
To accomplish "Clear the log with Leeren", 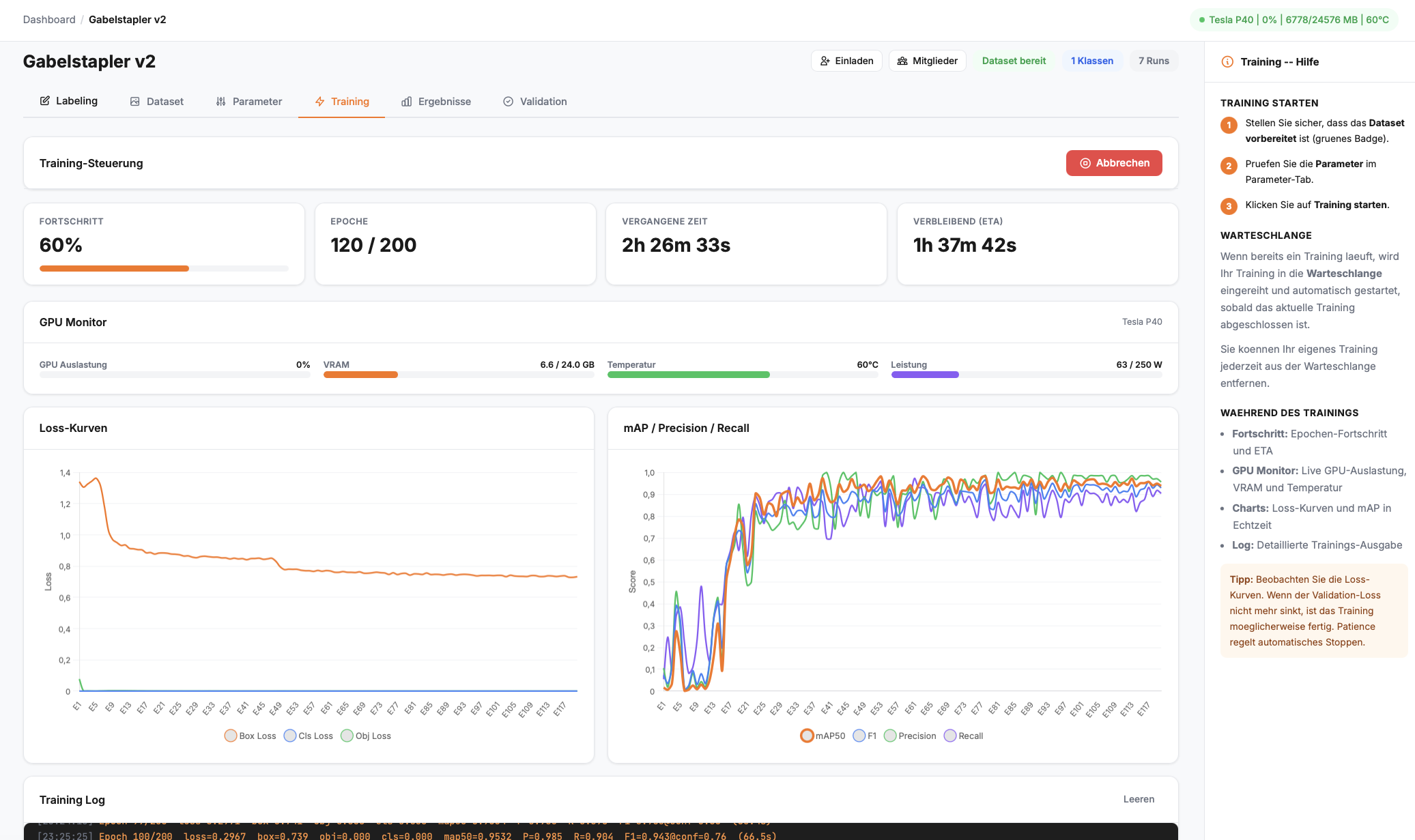I will point(1139,799).
